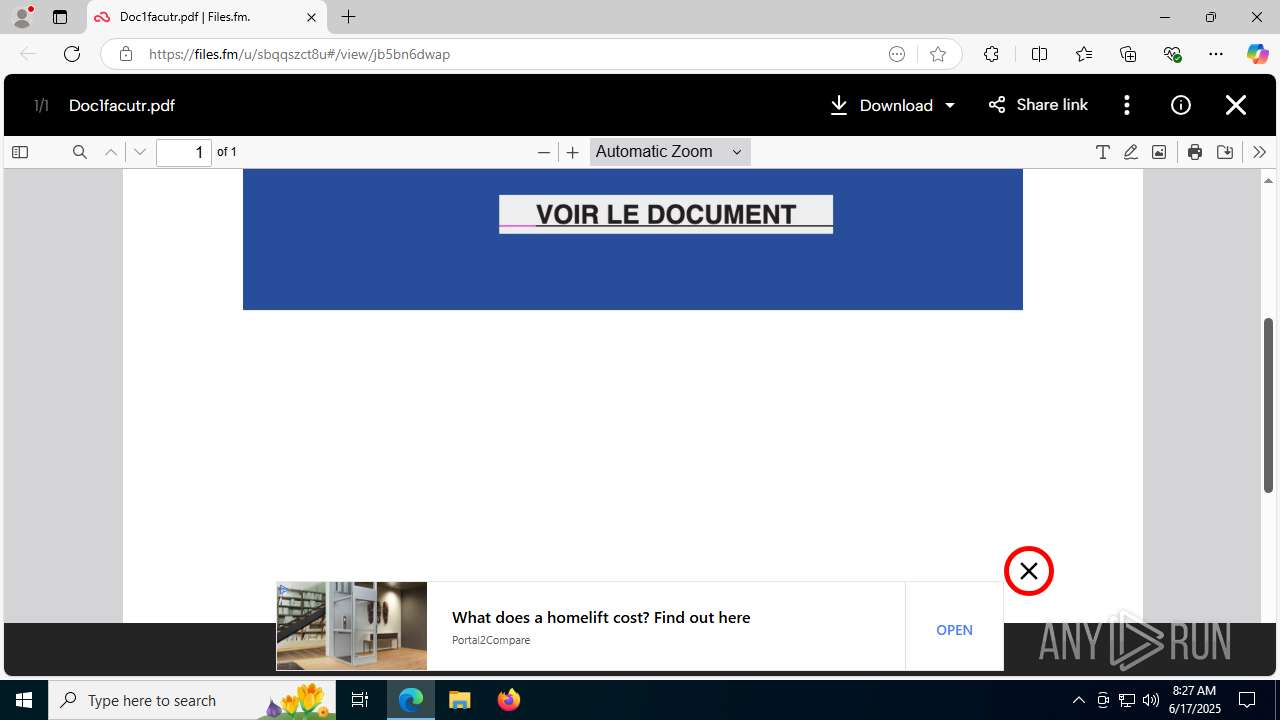Go to next page arrow
Screen dimensions: 1280x720
point(140,152)
